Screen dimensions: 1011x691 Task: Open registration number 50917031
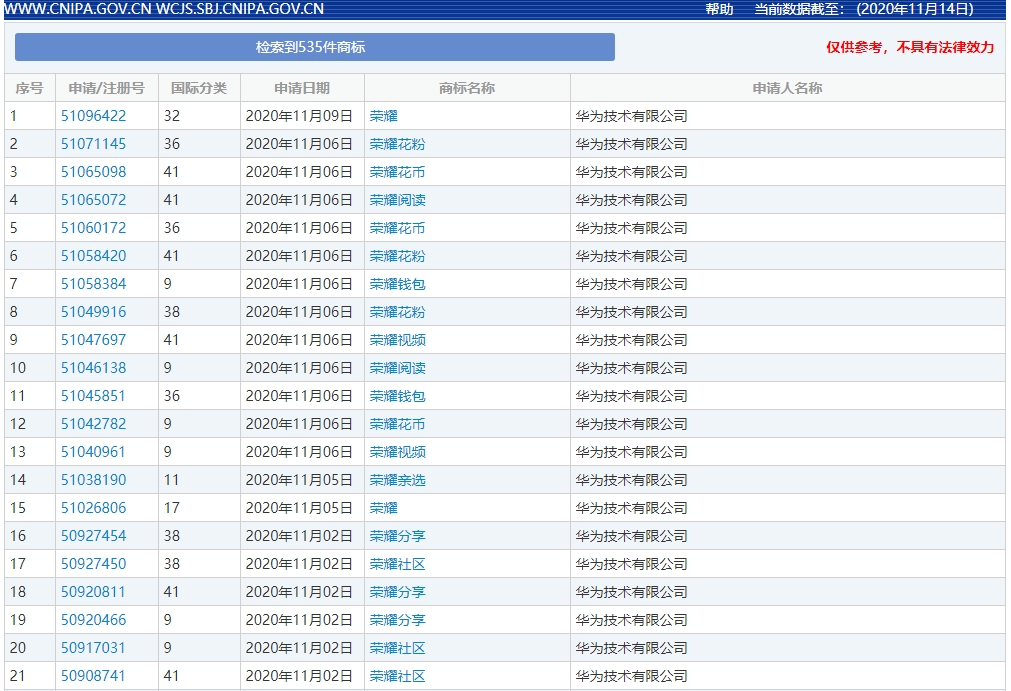93,648
